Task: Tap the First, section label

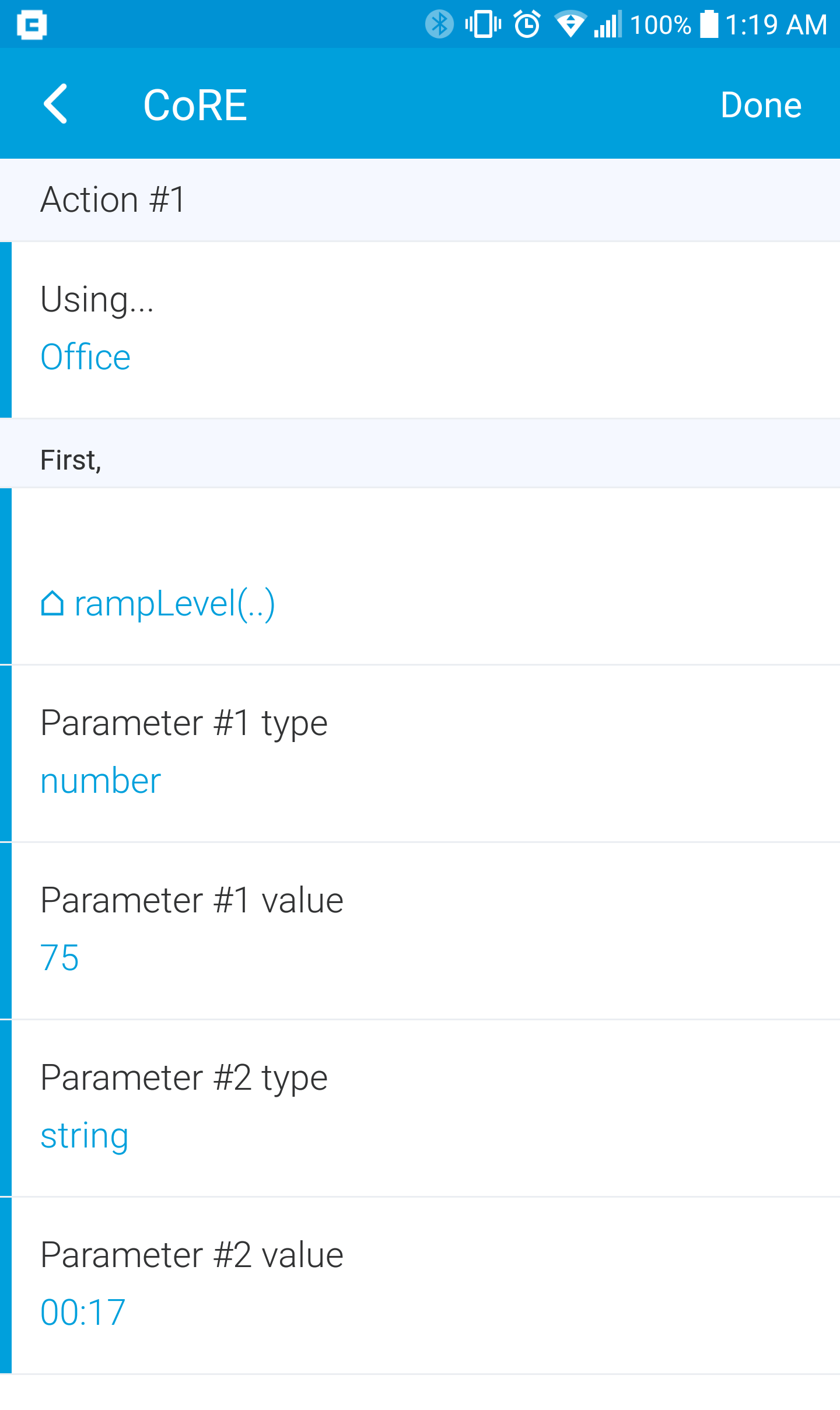Action: [x=71, y=460]
